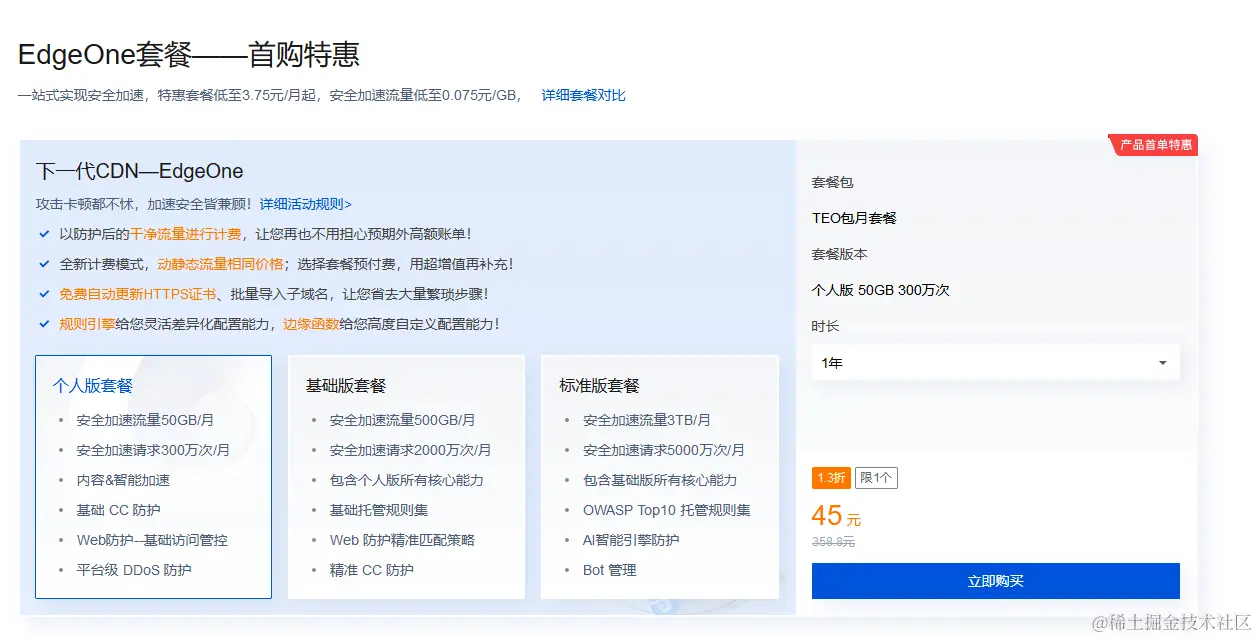Click the 下一代CDN—EdgeOne title
This screenshot has height=639, width=1258.
pos(139,171)
